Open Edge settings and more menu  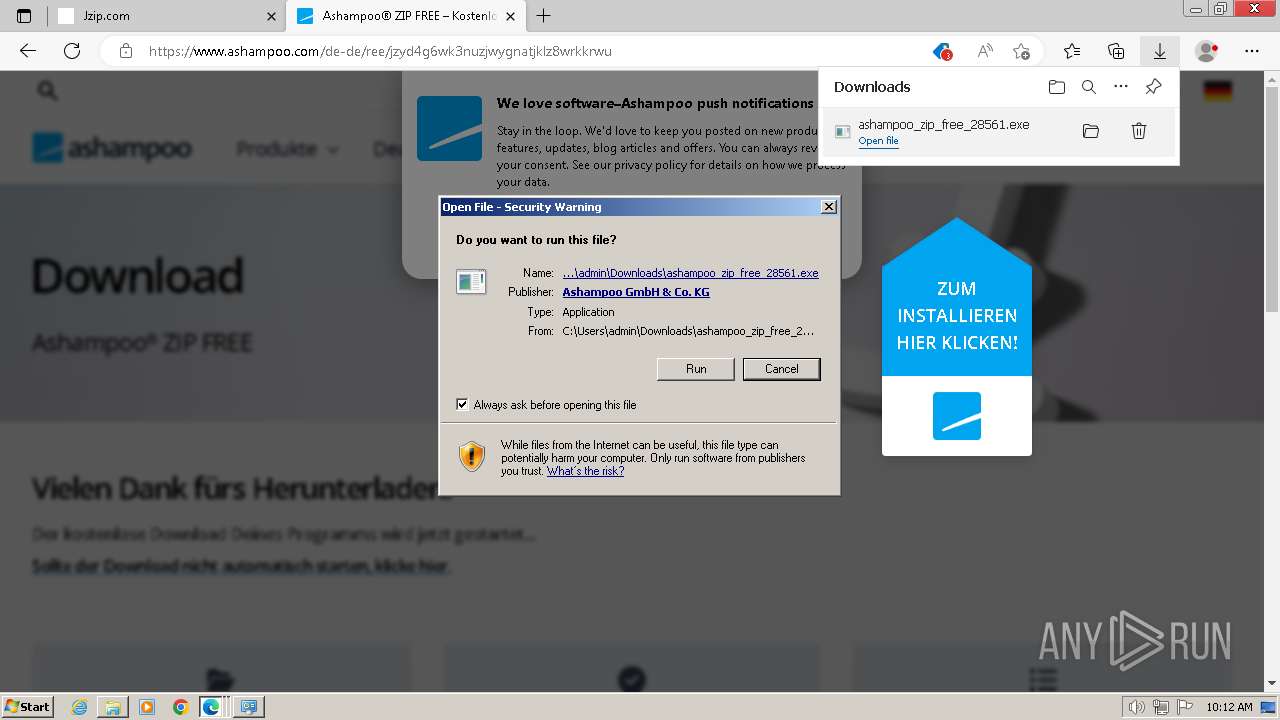point(1252,51)
